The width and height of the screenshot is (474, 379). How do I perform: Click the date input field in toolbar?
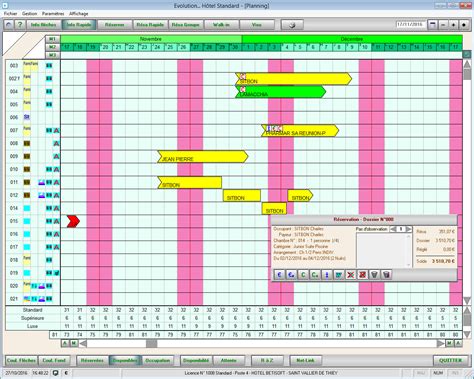coord(411,25)
